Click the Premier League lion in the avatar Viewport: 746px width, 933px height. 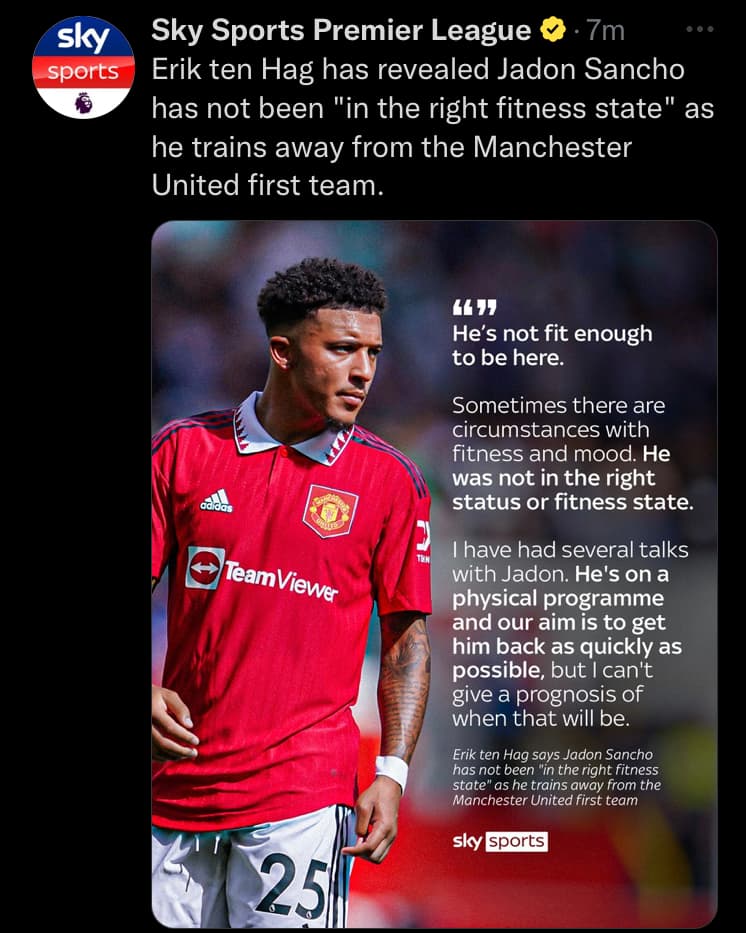point(84,102)
